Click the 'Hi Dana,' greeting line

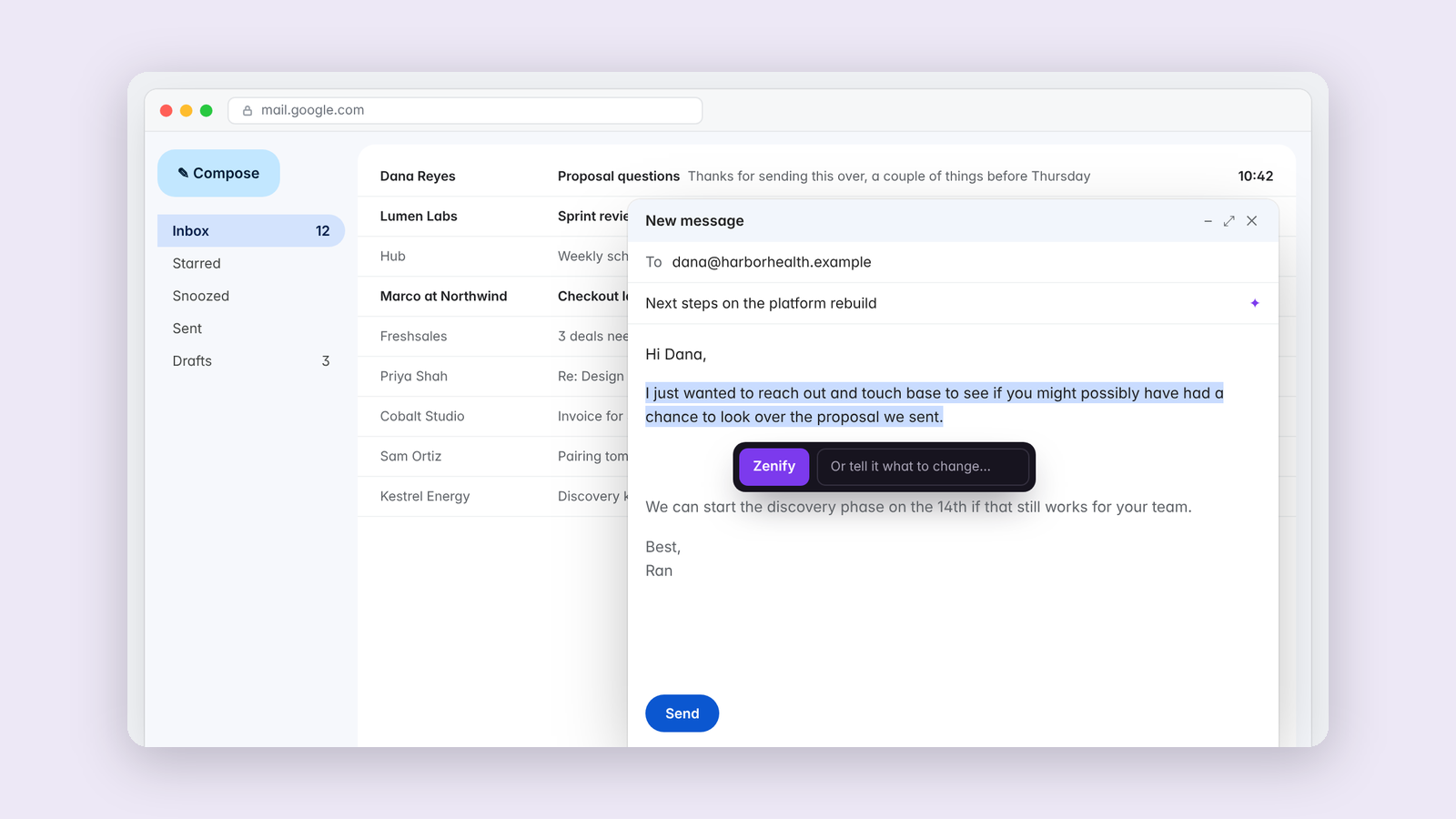click(676, 354)
